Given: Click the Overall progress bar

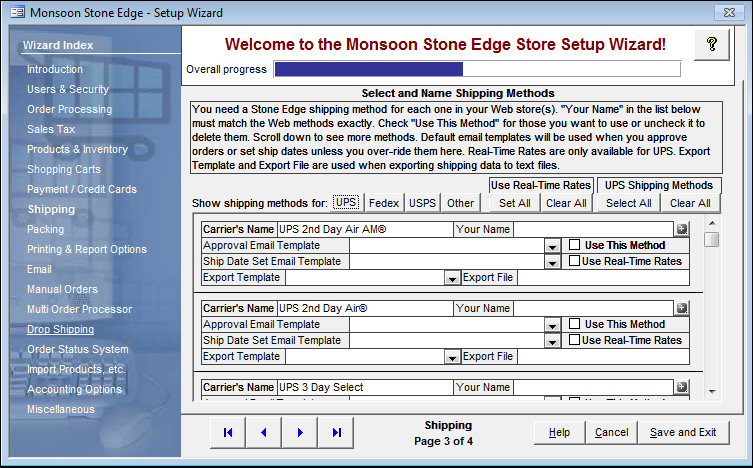Looking at the screenshot, I should [477, 69].
